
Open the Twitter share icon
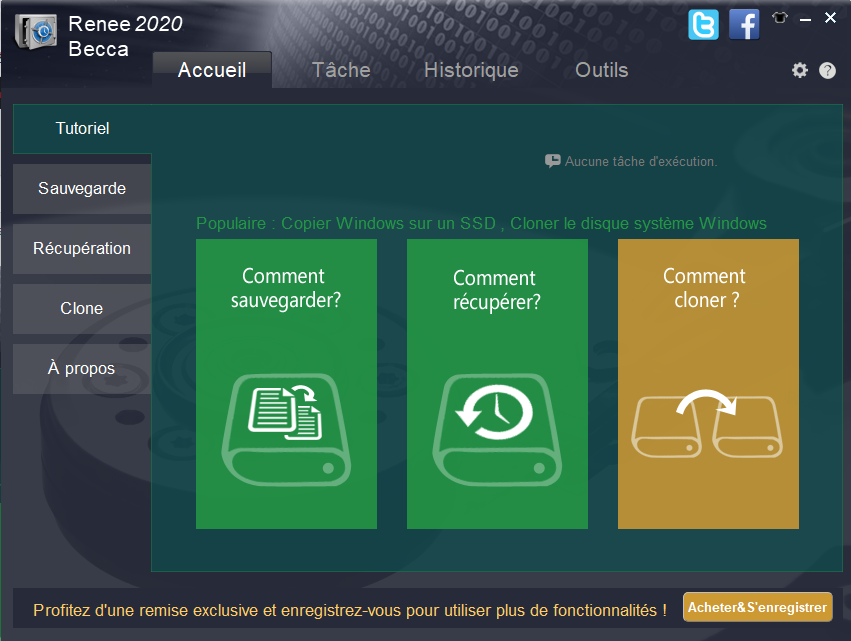tap(703, 24)
